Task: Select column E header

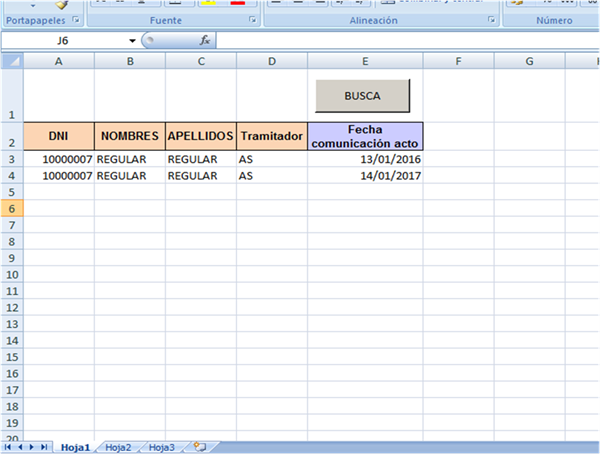Action: point(365,61)
